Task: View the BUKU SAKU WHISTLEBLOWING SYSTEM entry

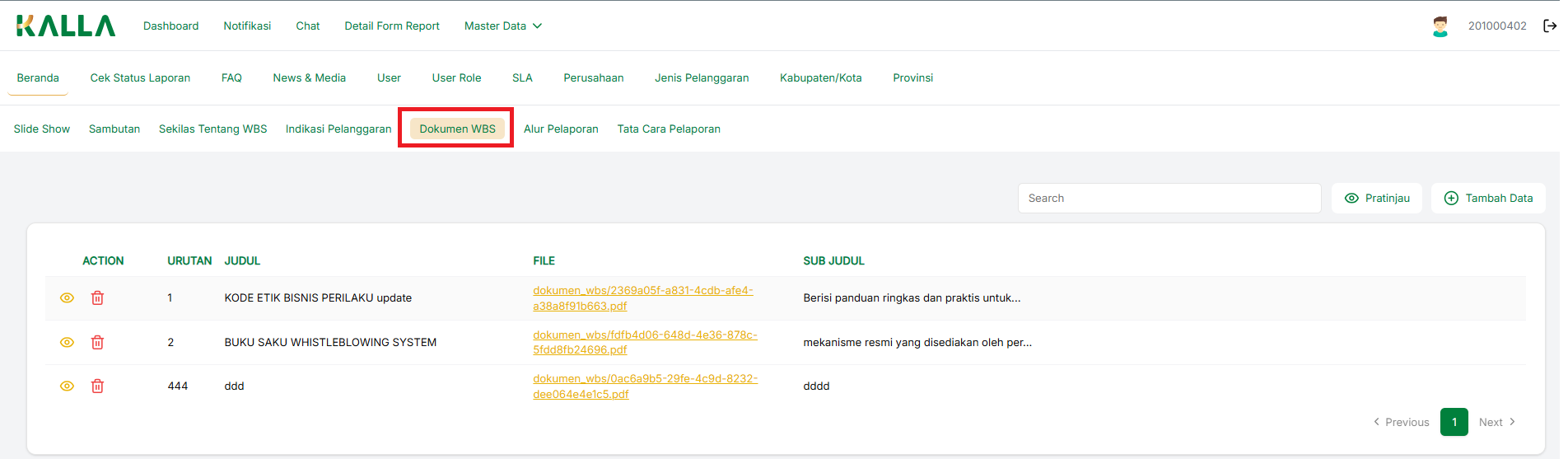Action: click(x=68, y=342)
